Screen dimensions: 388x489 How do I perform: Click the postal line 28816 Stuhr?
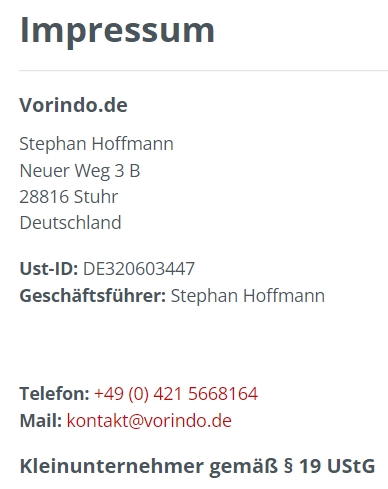click(69, 197)
